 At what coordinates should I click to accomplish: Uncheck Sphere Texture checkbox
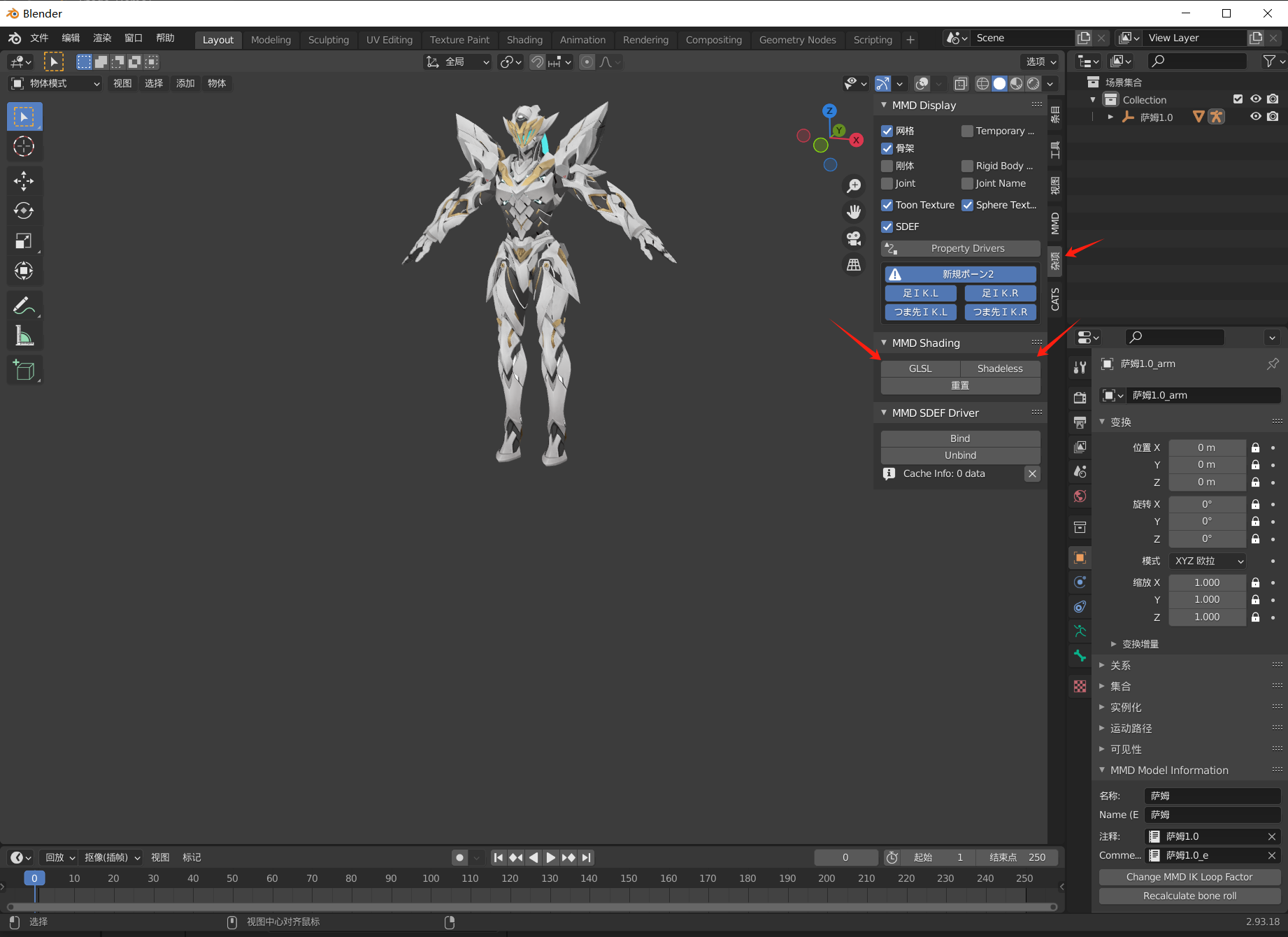(x=967, y=205)
